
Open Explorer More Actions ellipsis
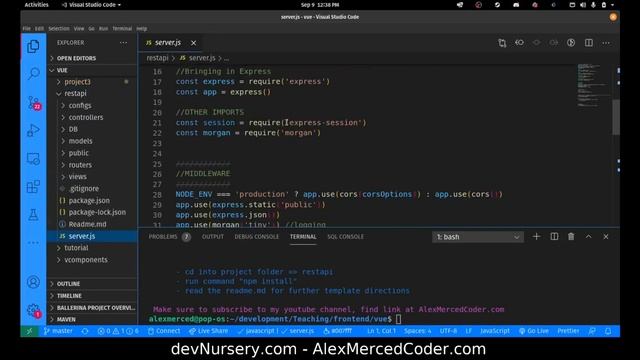point(123,42)
